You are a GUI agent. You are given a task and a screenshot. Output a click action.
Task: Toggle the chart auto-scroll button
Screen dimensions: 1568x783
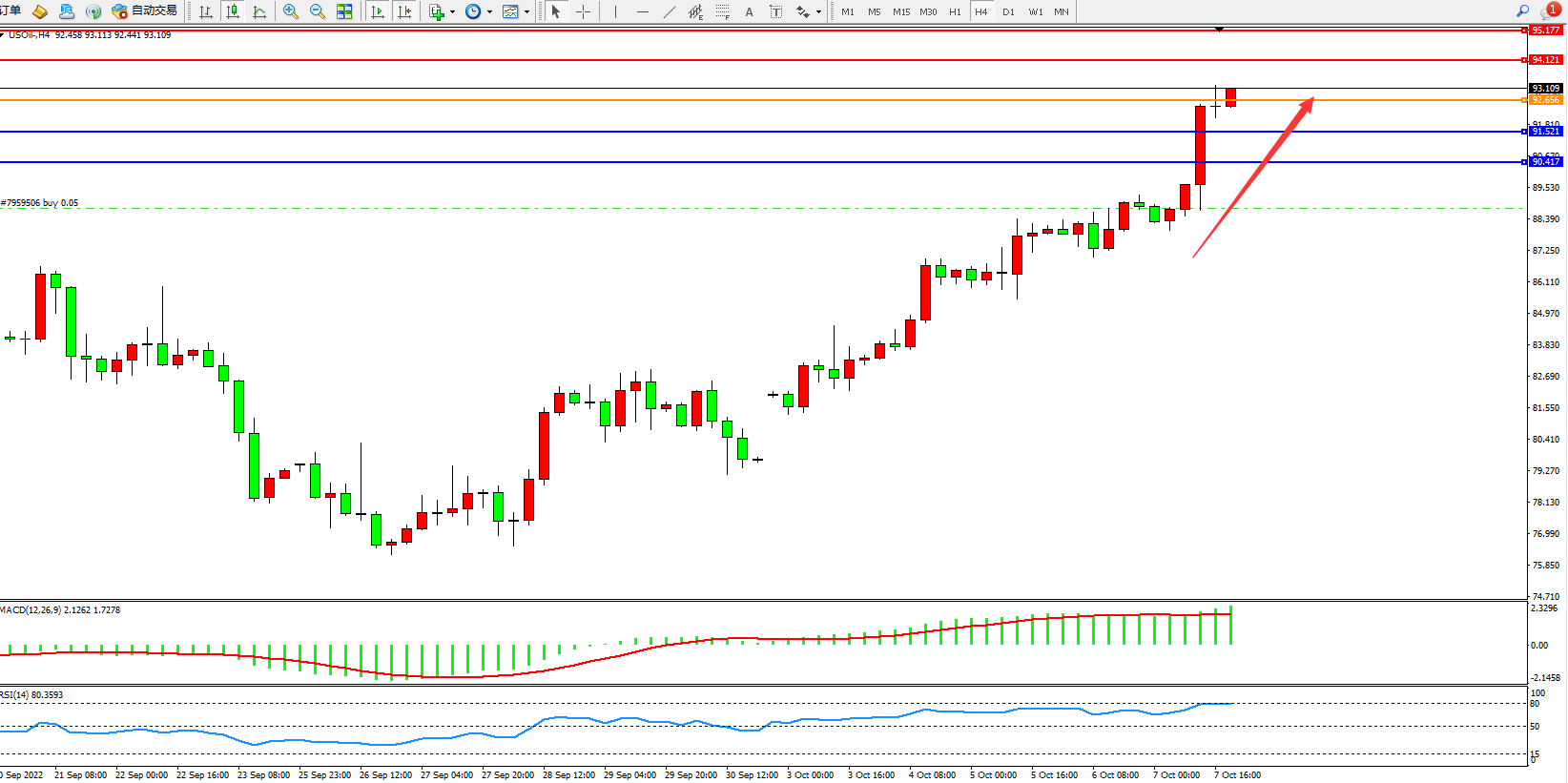pos(378,11)
